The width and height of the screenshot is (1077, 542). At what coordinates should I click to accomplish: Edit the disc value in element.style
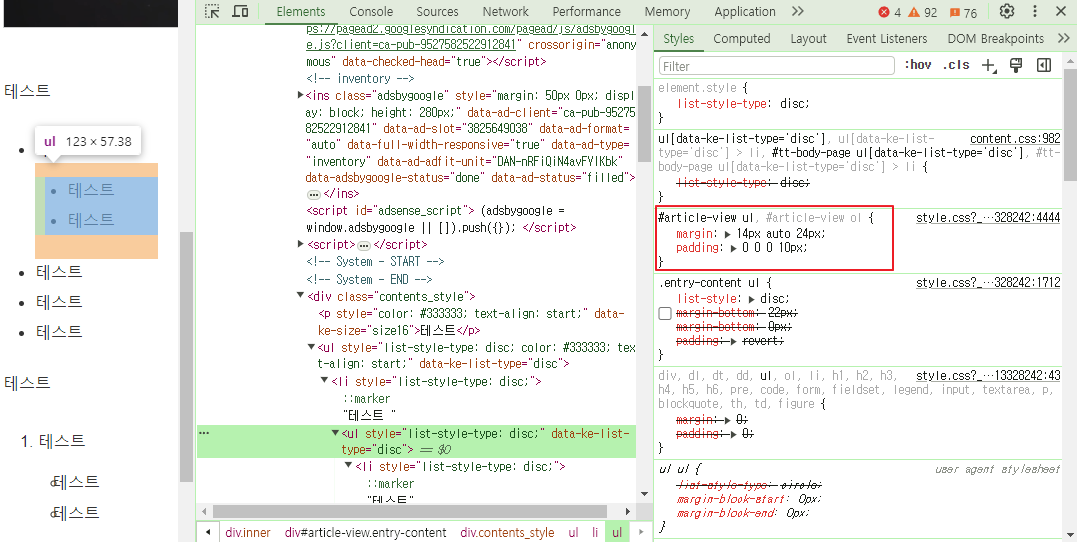point(795,103)
